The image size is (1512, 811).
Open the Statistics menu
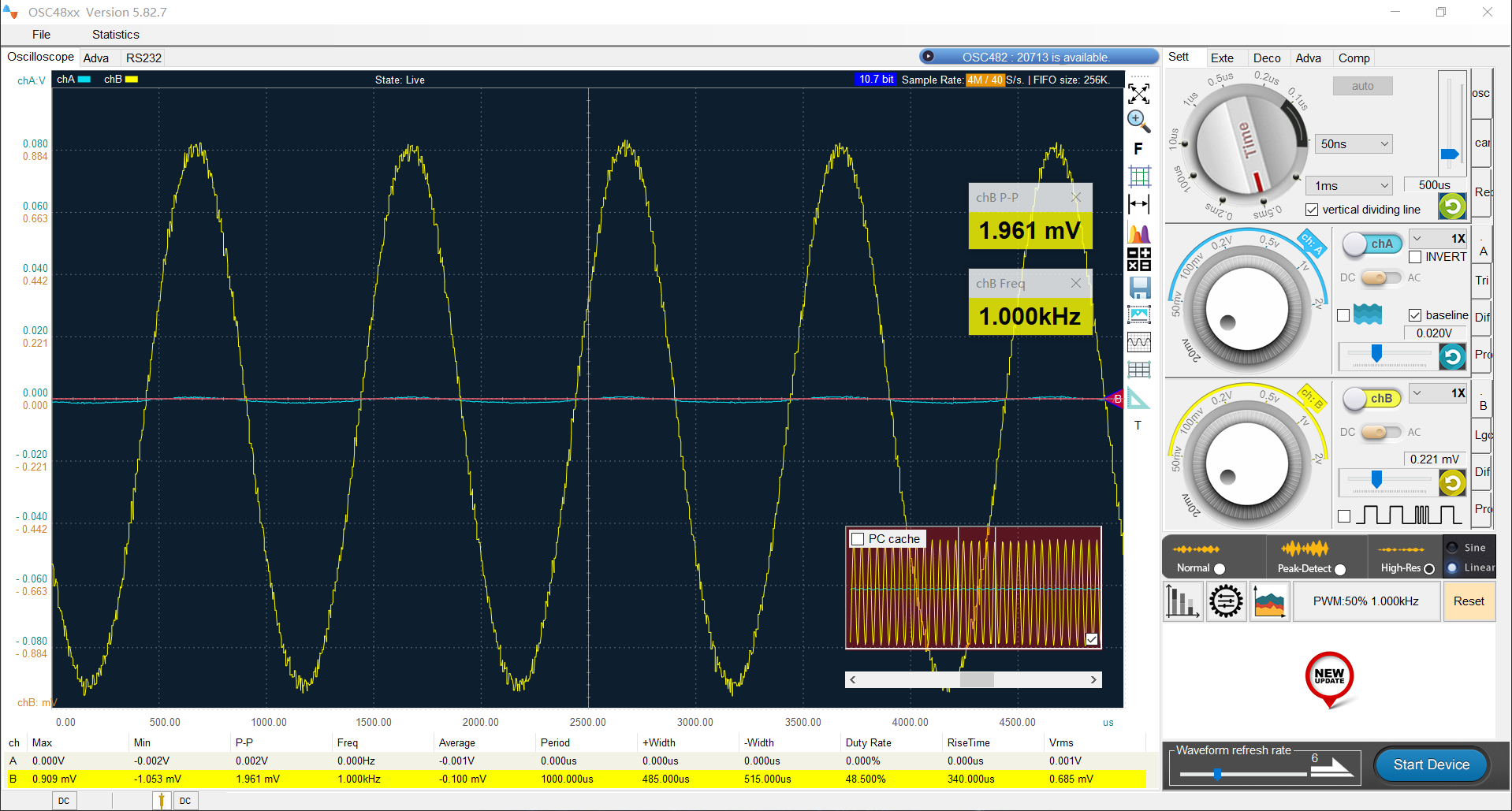point(116,35)
